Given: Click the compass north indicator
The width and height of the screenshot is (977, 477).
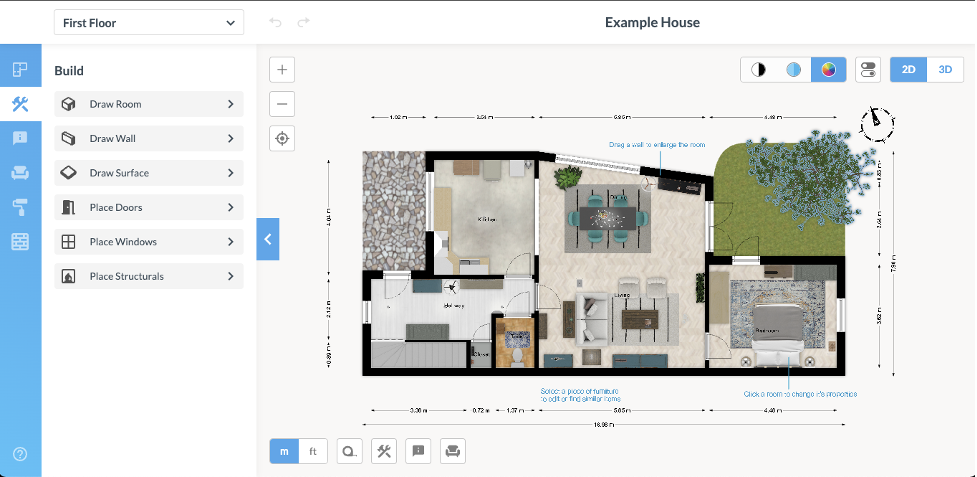Looking at the screenshot, I should [x=877, y=123].
